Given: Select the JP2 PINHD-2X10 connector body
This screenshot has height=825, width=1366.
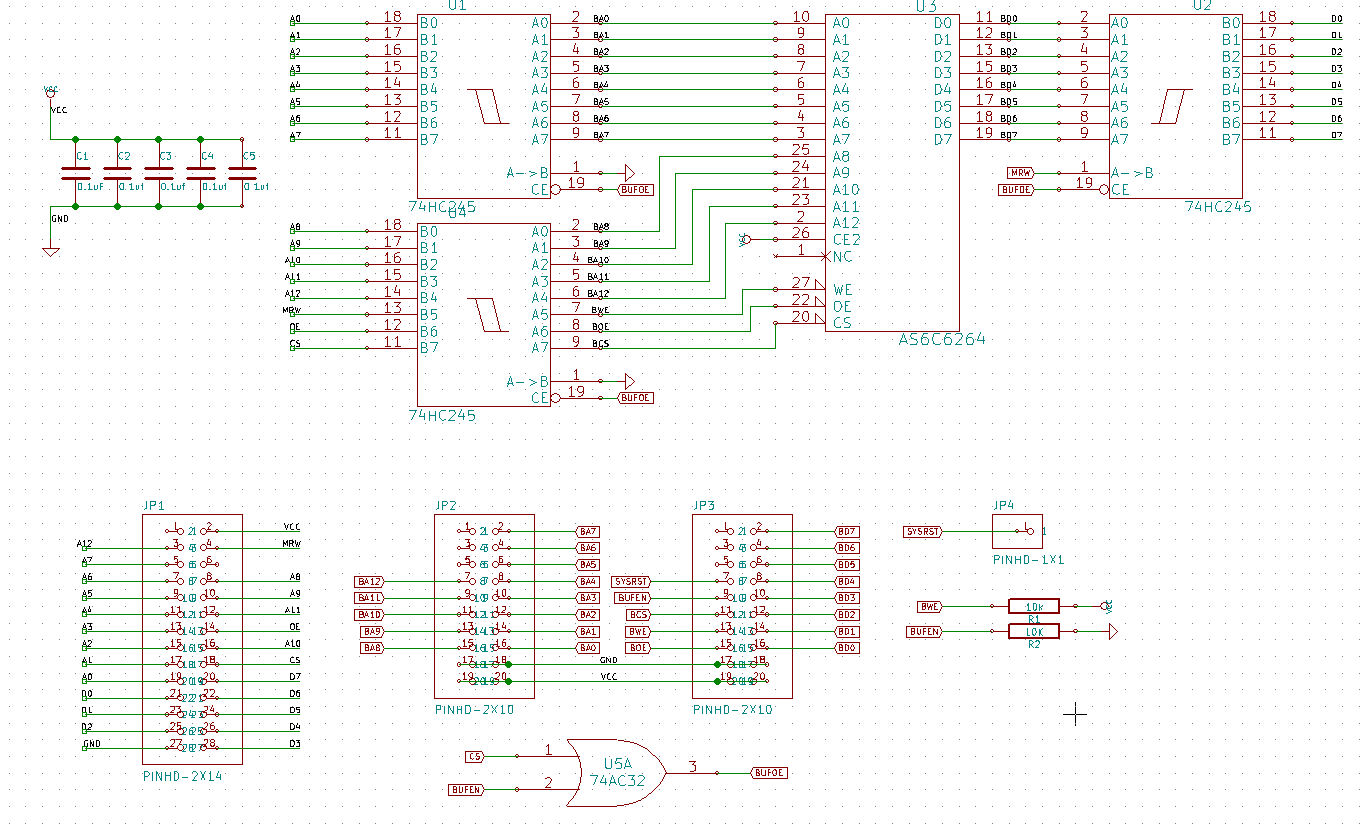Looking at the screenshot, I should [483, 605].
